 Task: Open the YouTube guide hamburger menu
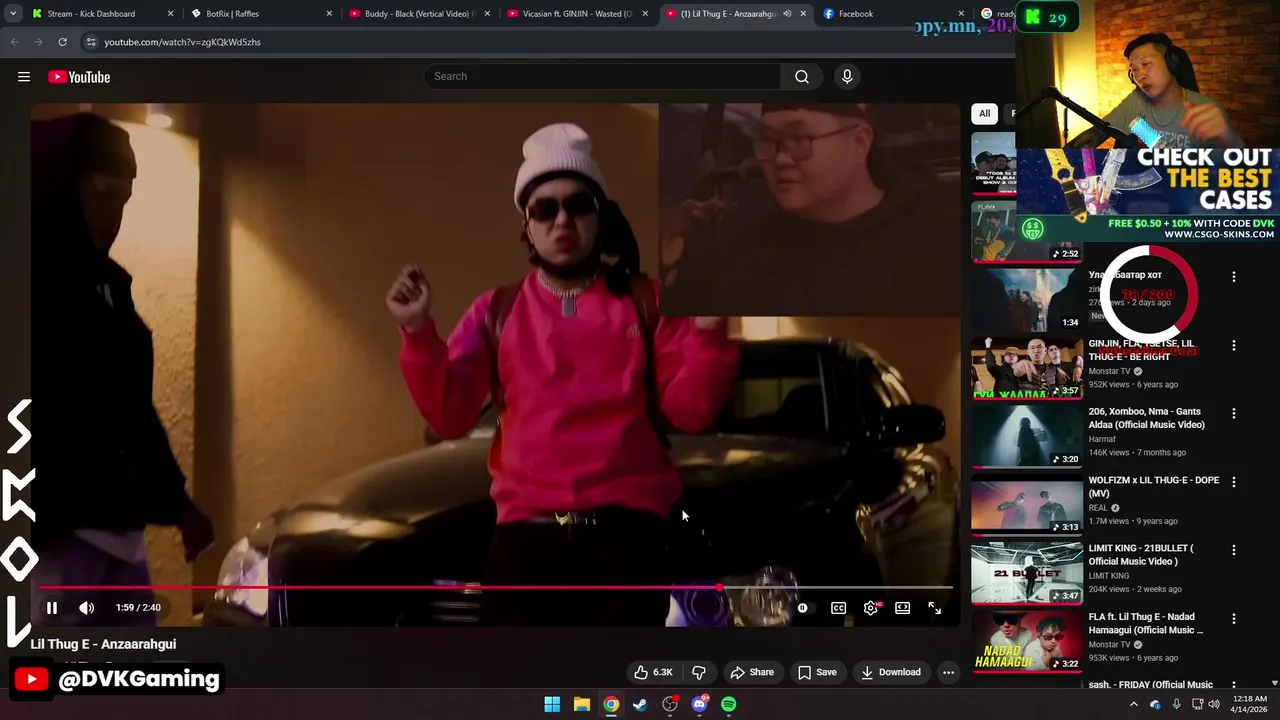(x=24, y=77)
